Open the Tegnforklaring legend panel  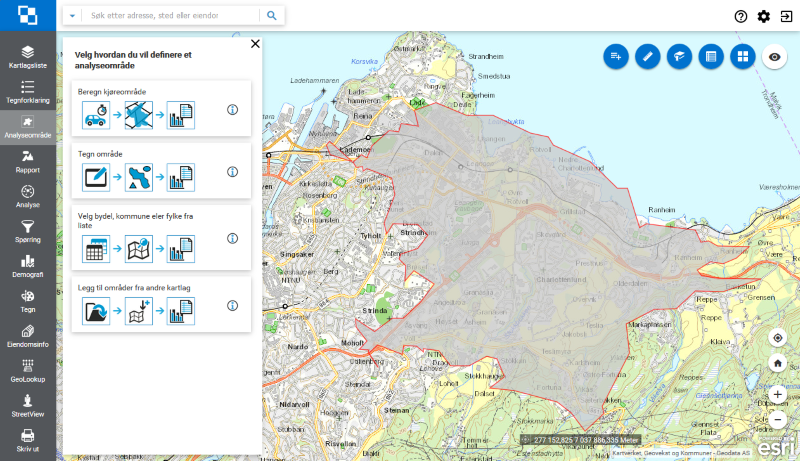(x=28, y=92)
